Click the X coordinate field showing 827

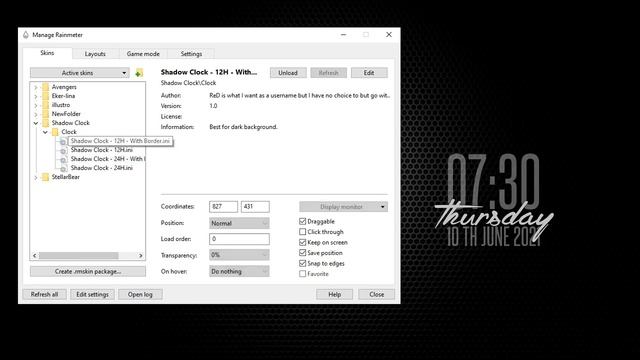click(x=223, y=207)
